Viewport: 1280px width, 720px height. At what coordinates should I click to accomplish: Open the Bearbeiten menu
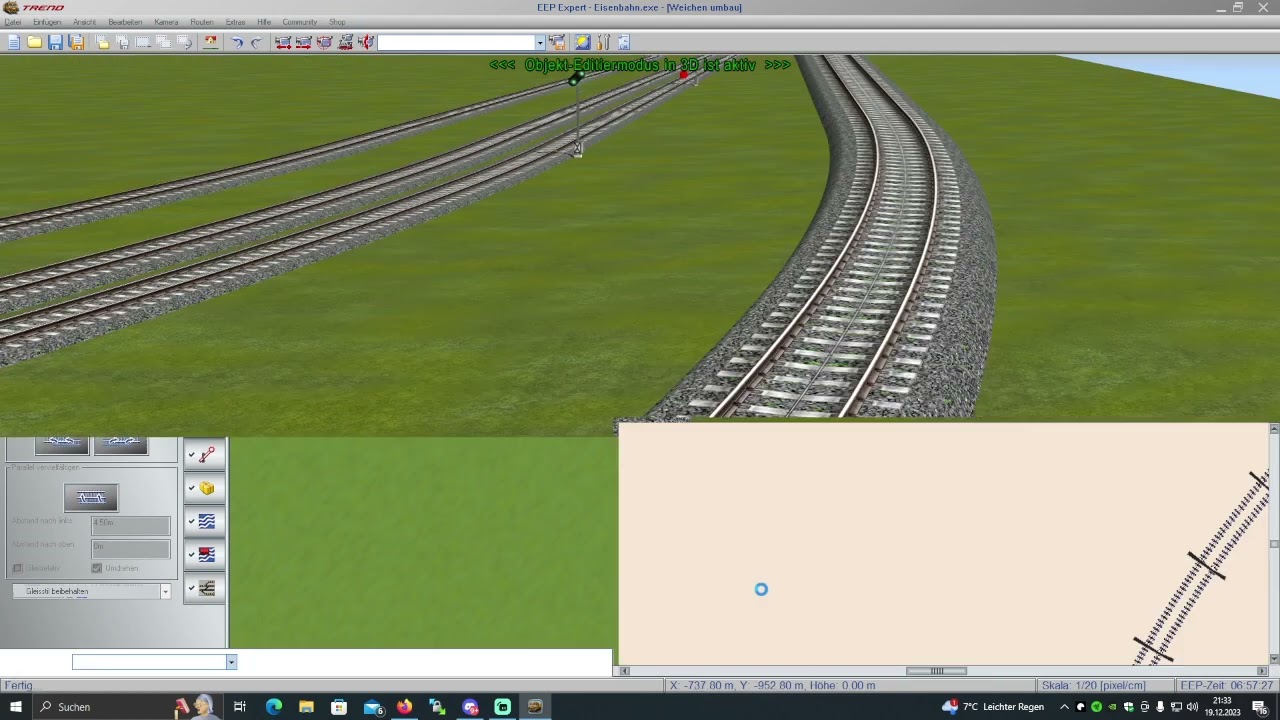click(125, 22)
